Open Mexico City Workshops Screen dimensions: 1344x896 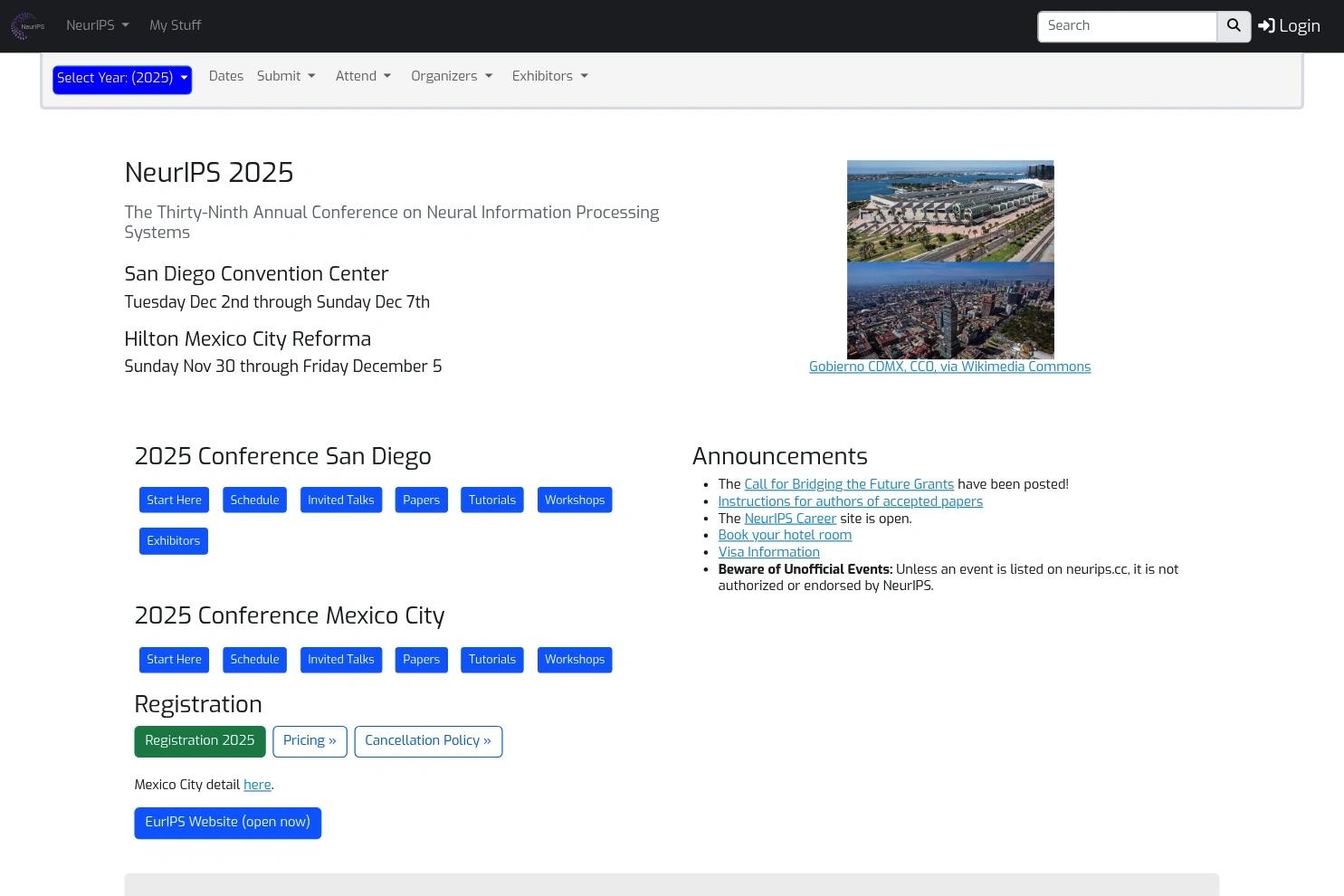pyautogui.click(x=575, y=660)
